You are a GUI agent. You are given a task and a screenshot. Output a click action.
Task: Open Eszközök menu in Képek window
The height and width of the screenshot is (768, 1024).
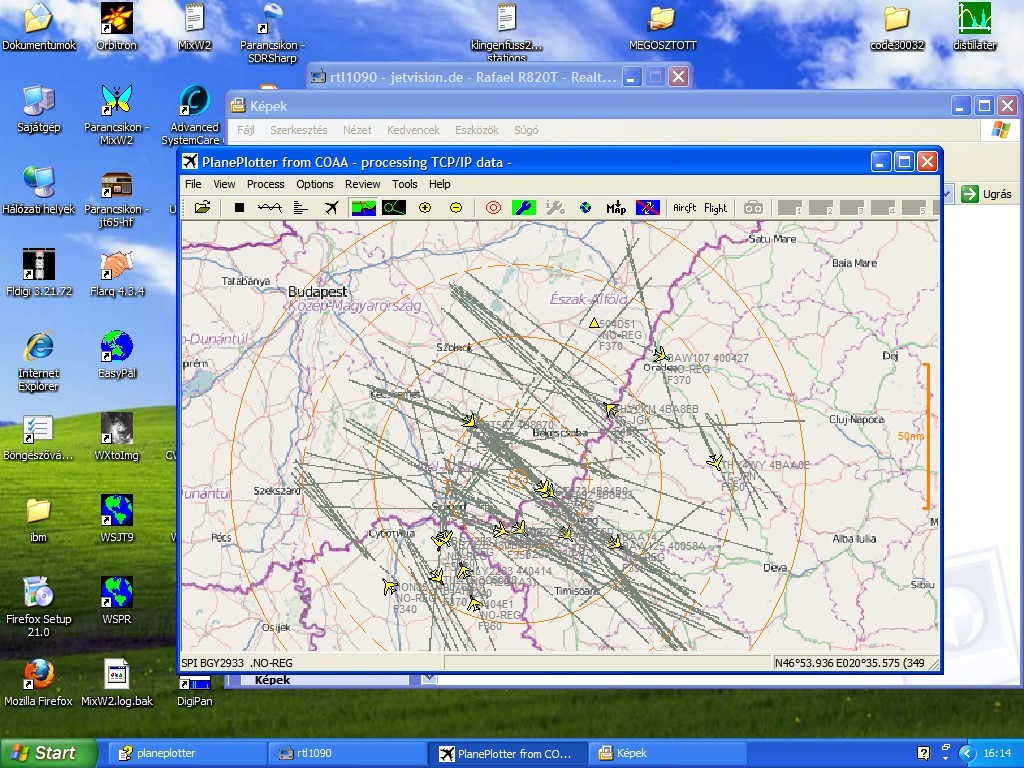[477, 130]
